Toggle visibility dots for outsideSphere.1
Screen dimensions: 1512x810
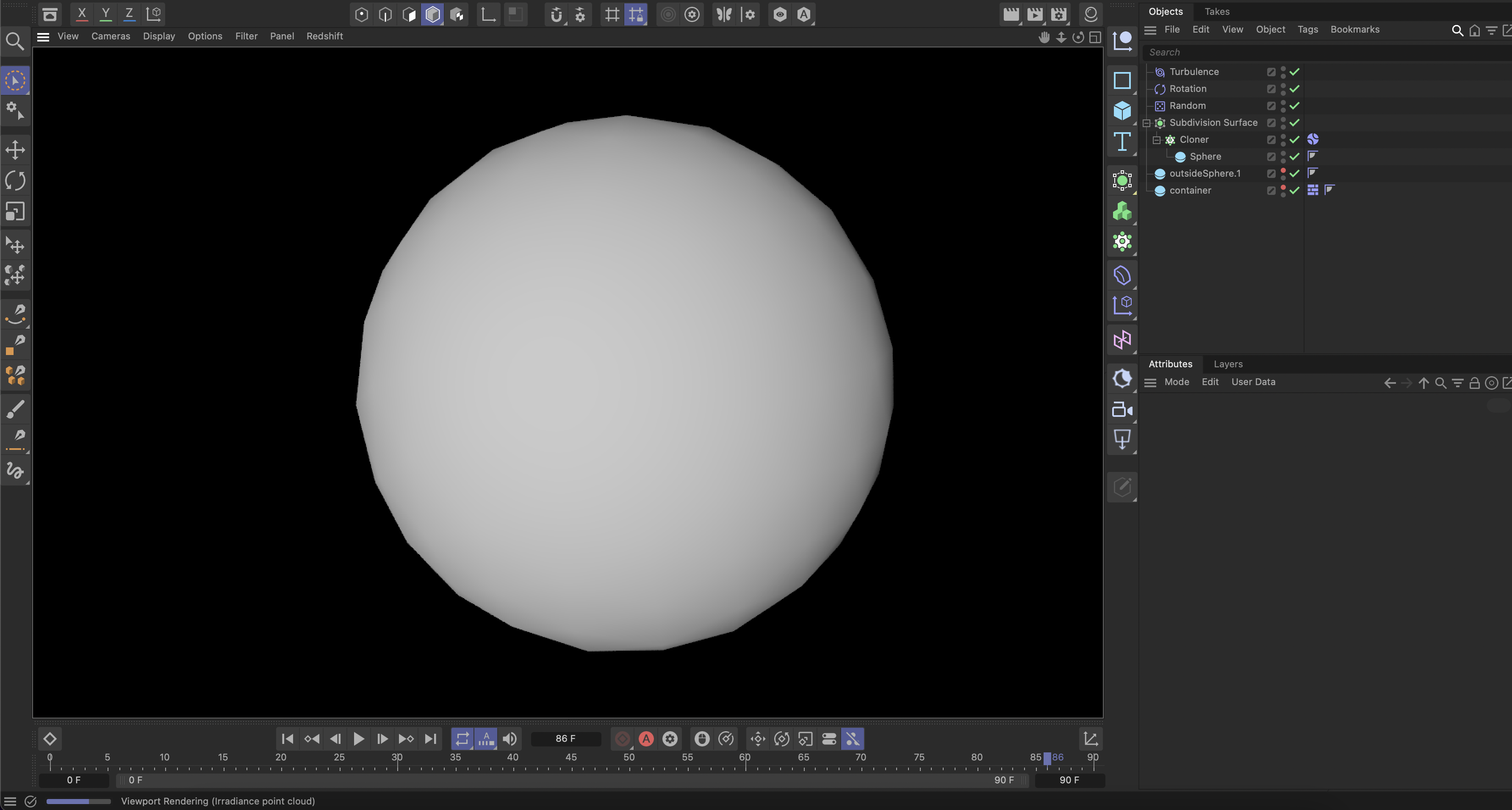point(1283,173)
